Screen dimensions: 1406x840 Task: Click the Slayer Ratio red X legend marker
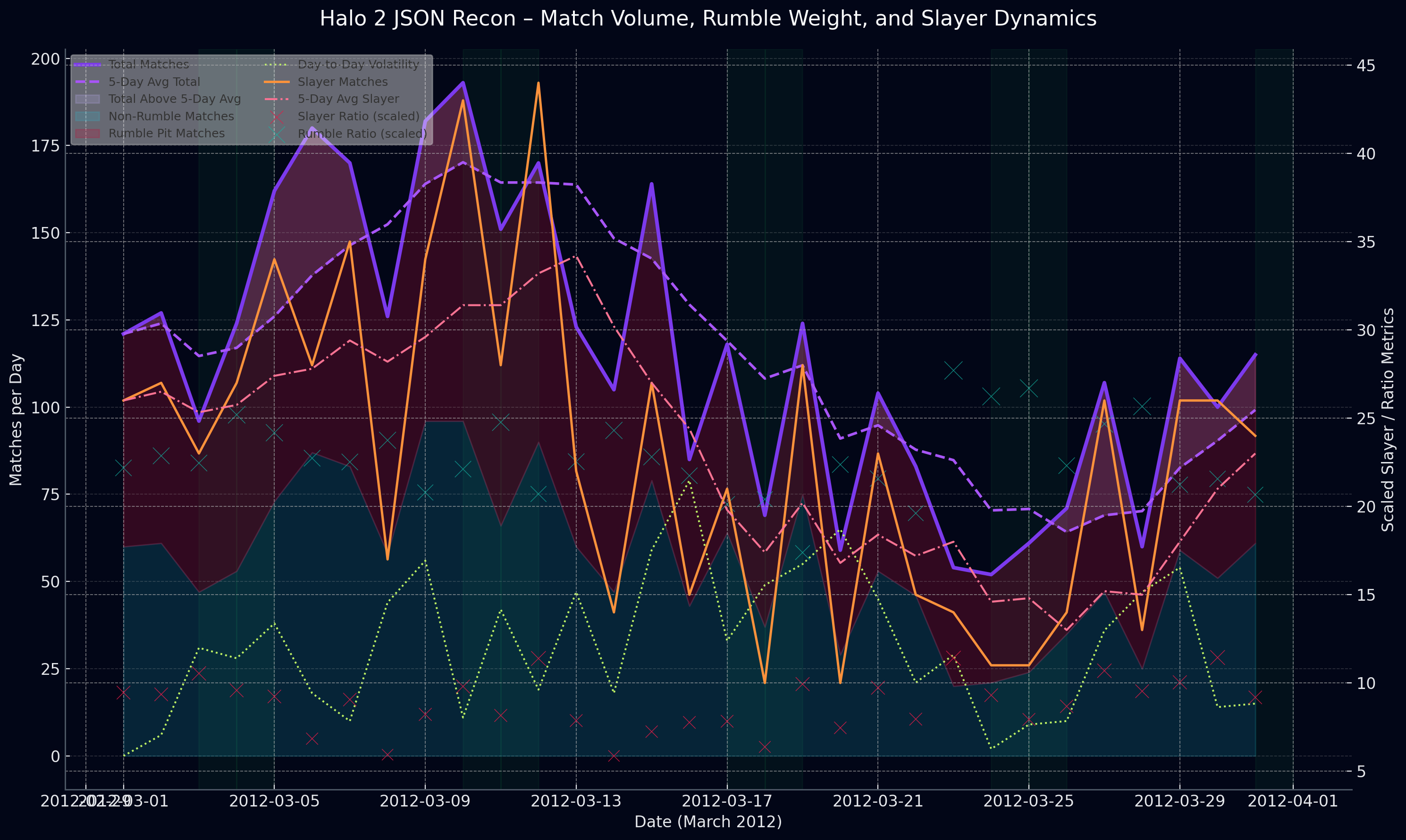tap(277, 117)
